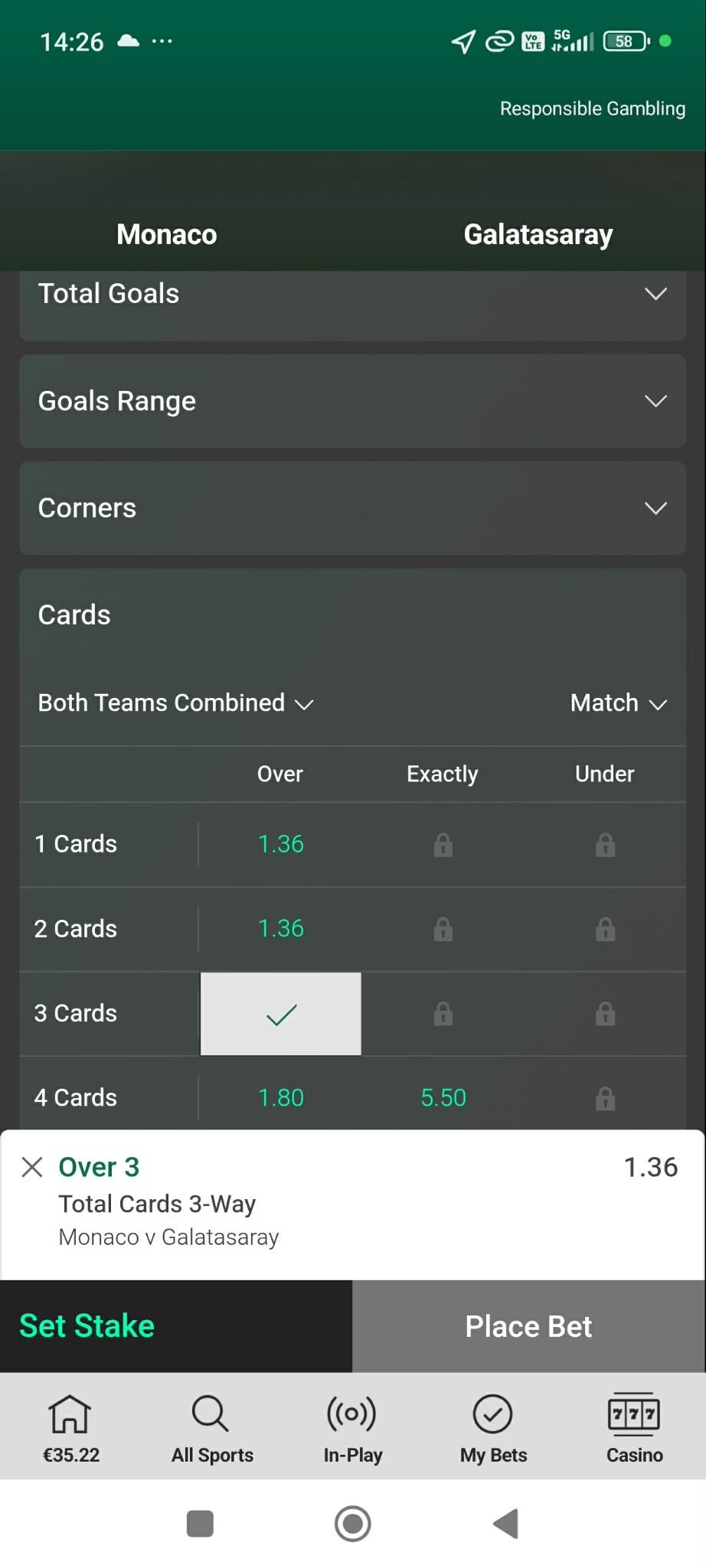Image resolution: width=706 pixels, height=1568 pixels.
Task: Open the Both Teams Combined dropdown
Action: pos(175,703)
